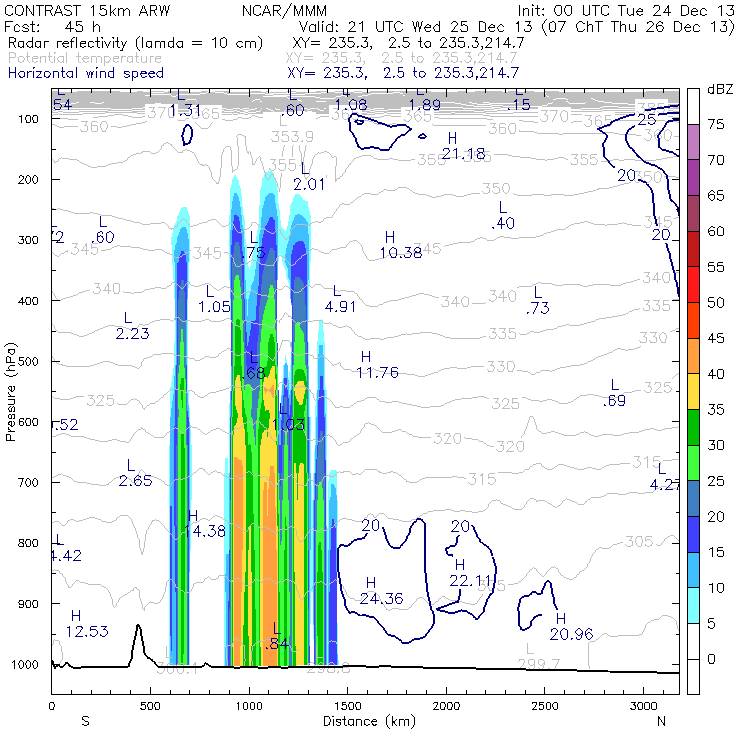Click the 'Distance (km)' horizontal axis title
740x740 pixels.
point(370,721)
